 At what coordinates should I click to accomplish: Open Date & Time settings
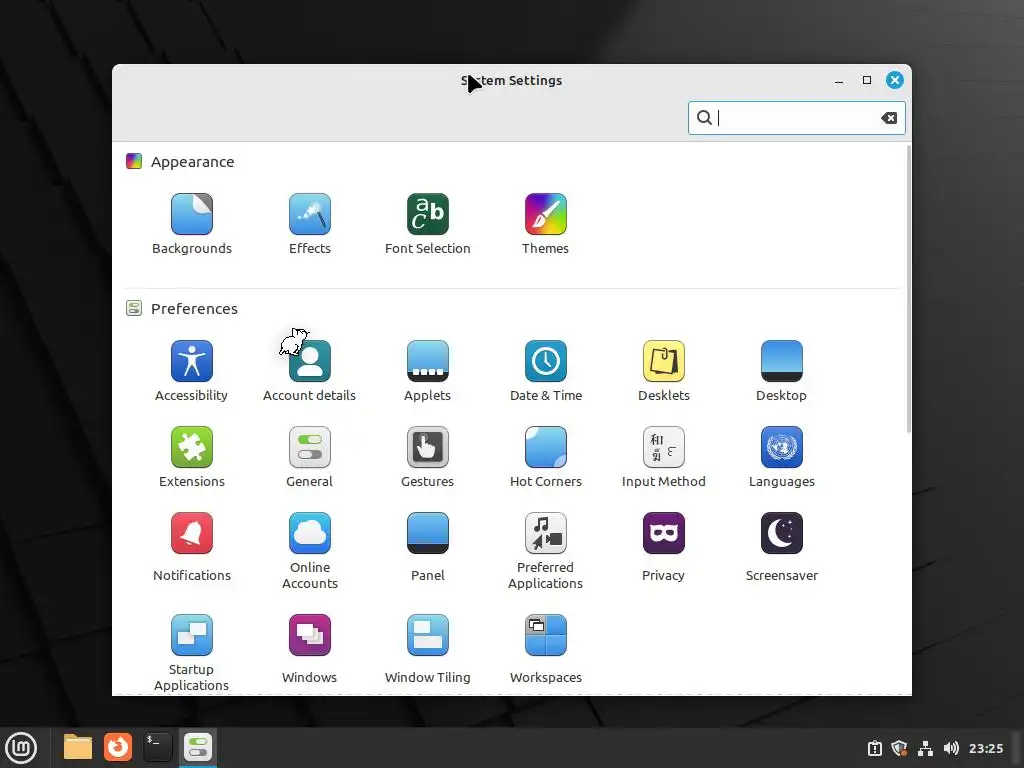click(545, 370)
